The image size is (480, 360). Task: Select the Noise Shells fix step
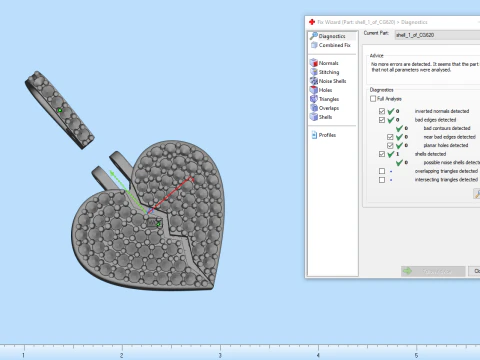(x=328, y=81)
